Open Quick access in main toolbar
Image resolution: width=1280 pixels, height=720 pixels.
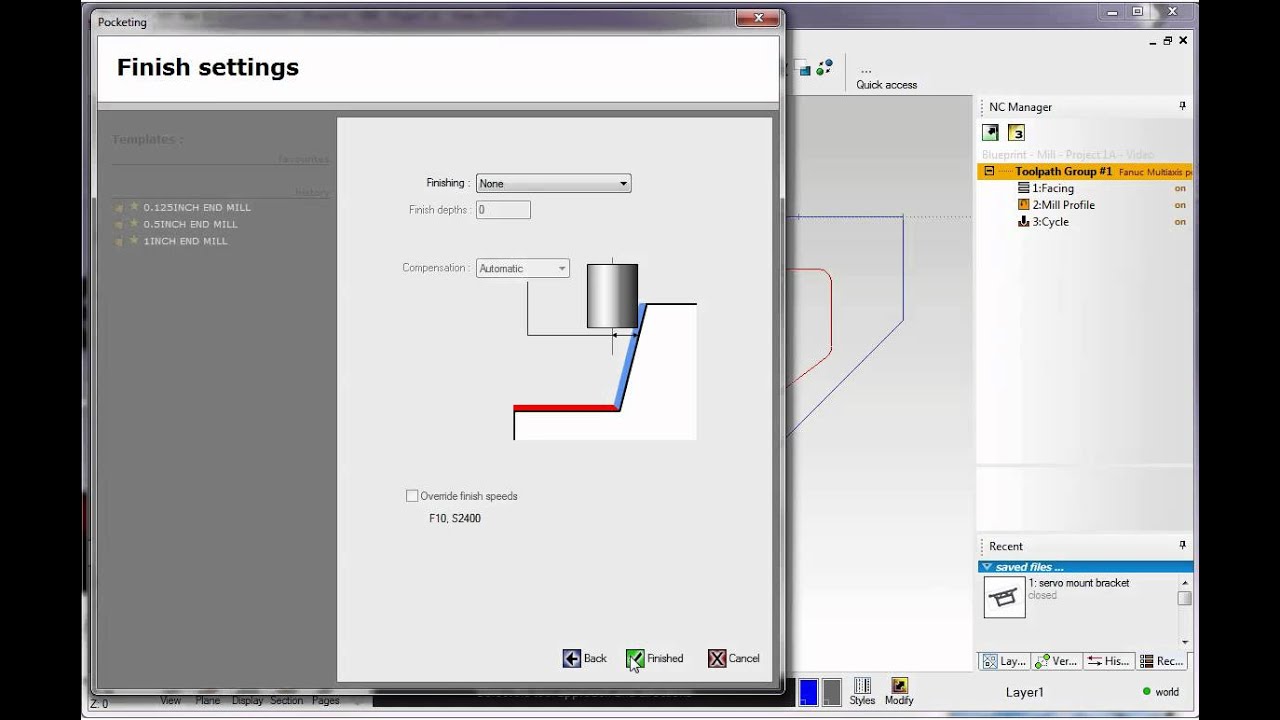tap(886, 77)
